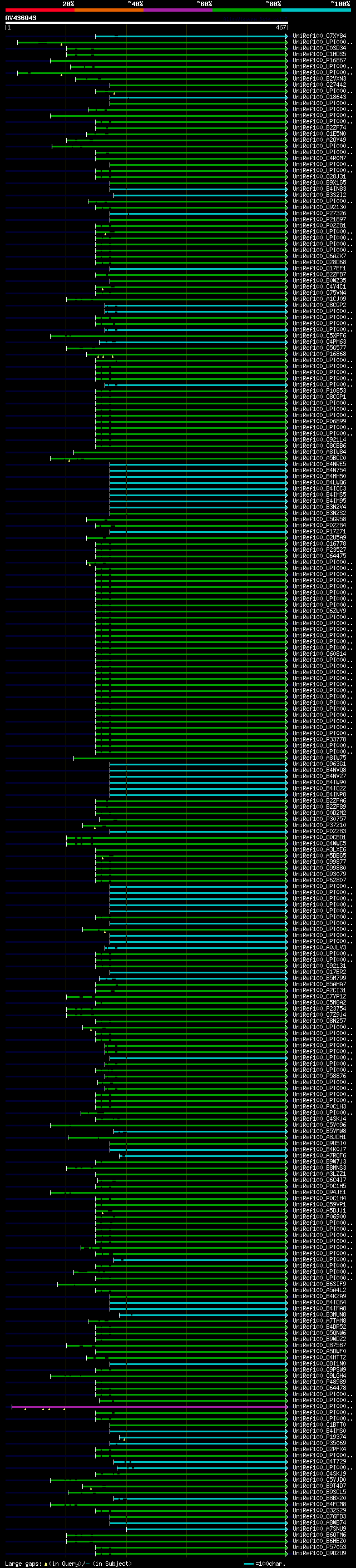356x1568 pixels.
Task: Open hit UniRef100_Q7XY84
Action: pos(319,36)
